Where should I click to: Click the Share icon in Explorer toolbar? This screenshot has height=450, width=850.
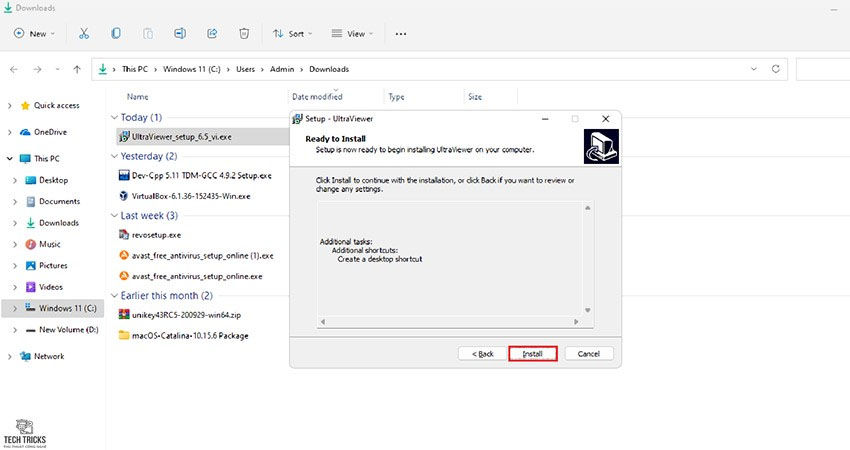point(212,34)
